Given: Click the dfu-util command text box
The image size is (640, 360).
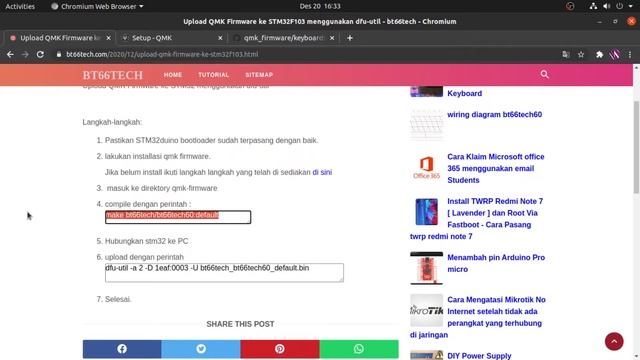Looking at the screenshot, I should [x=224, y=273].
